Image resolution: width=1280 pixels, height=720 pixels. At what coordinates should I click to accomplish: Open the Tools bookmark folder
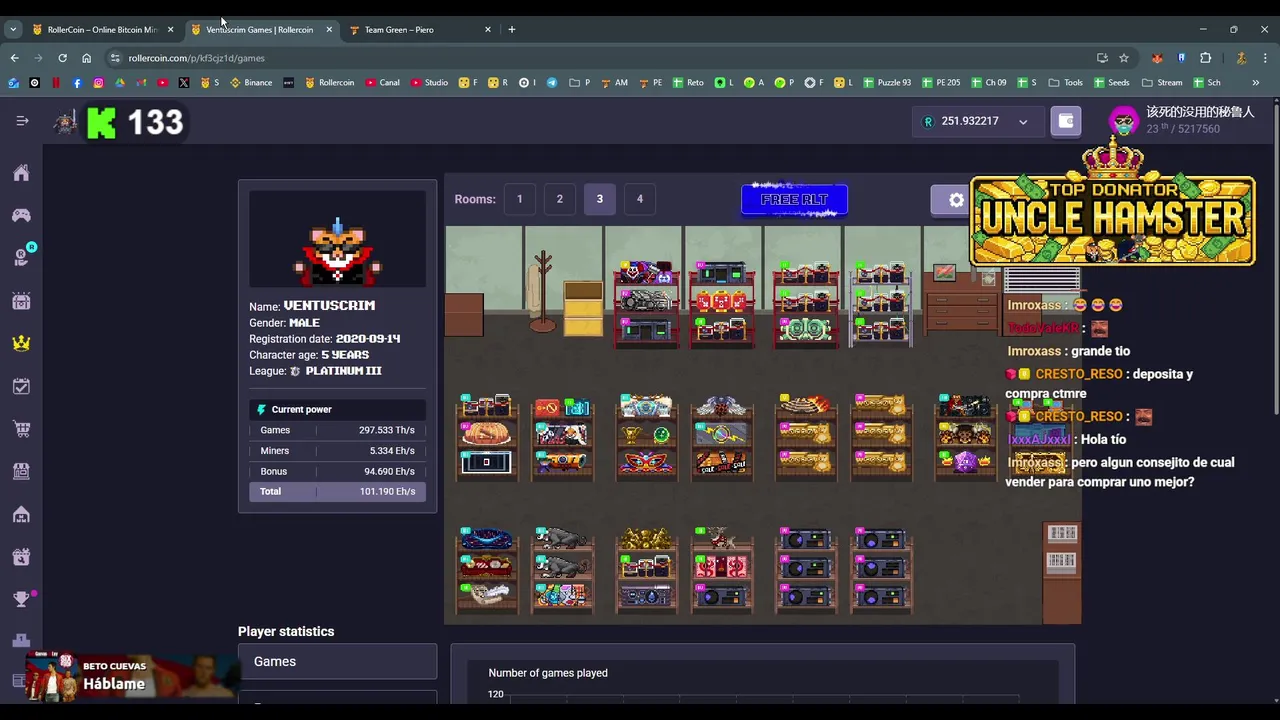[x=1066, y=83]
